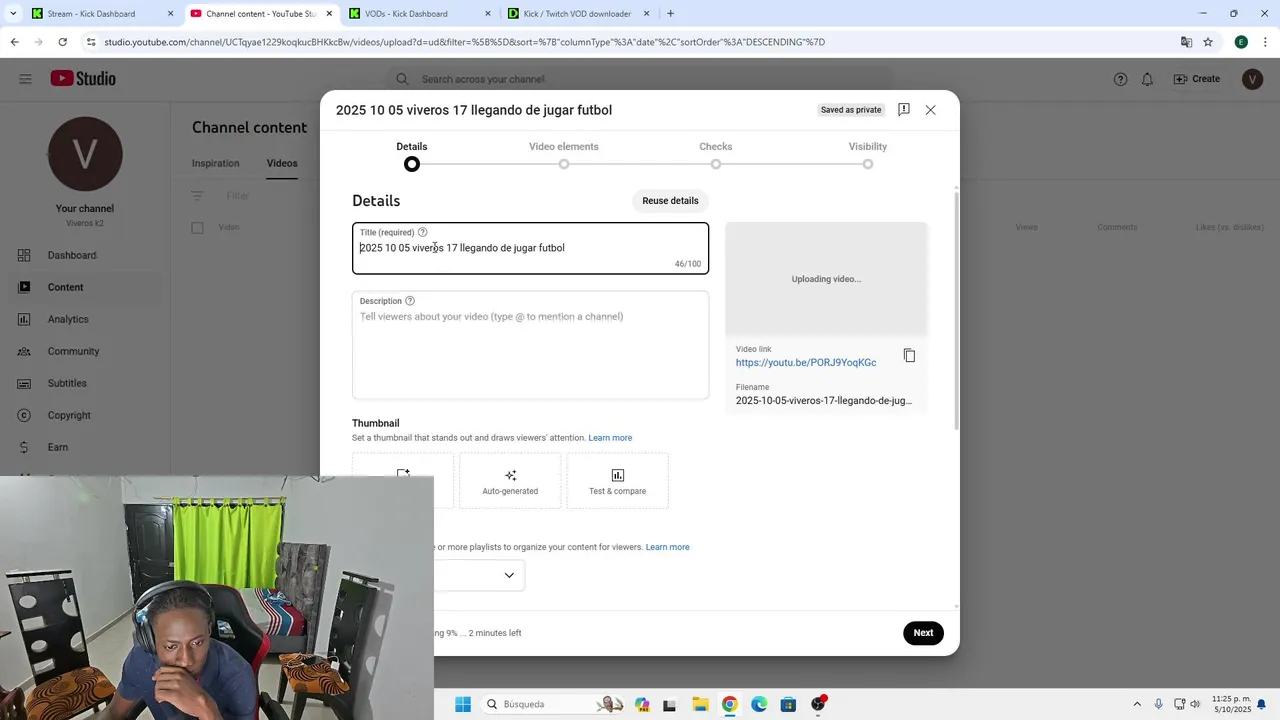Open Test & compare thumbnail option
The image size is (1280, 720).
point(617,481)
